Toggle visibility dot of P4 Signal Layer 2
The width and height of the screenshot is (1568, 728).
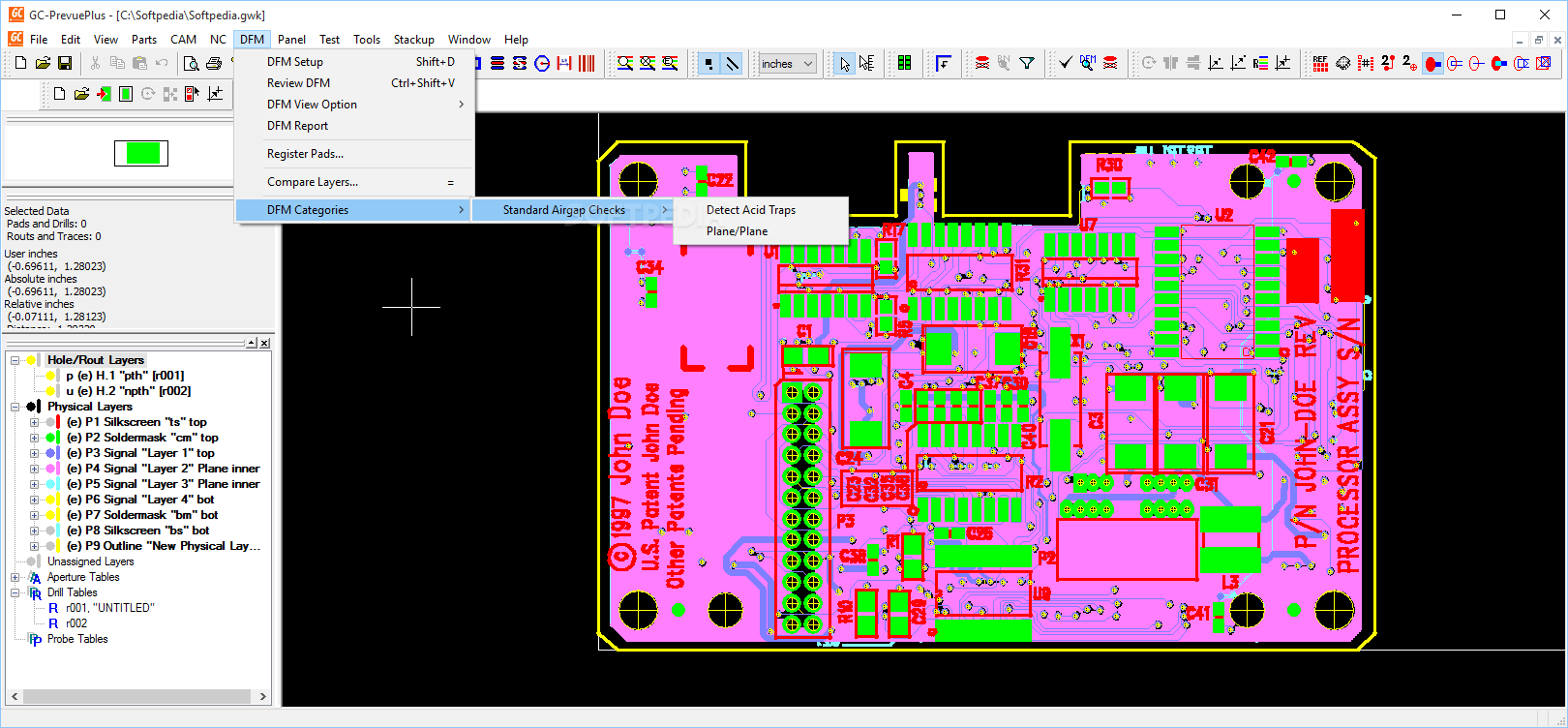pos(50,469)
